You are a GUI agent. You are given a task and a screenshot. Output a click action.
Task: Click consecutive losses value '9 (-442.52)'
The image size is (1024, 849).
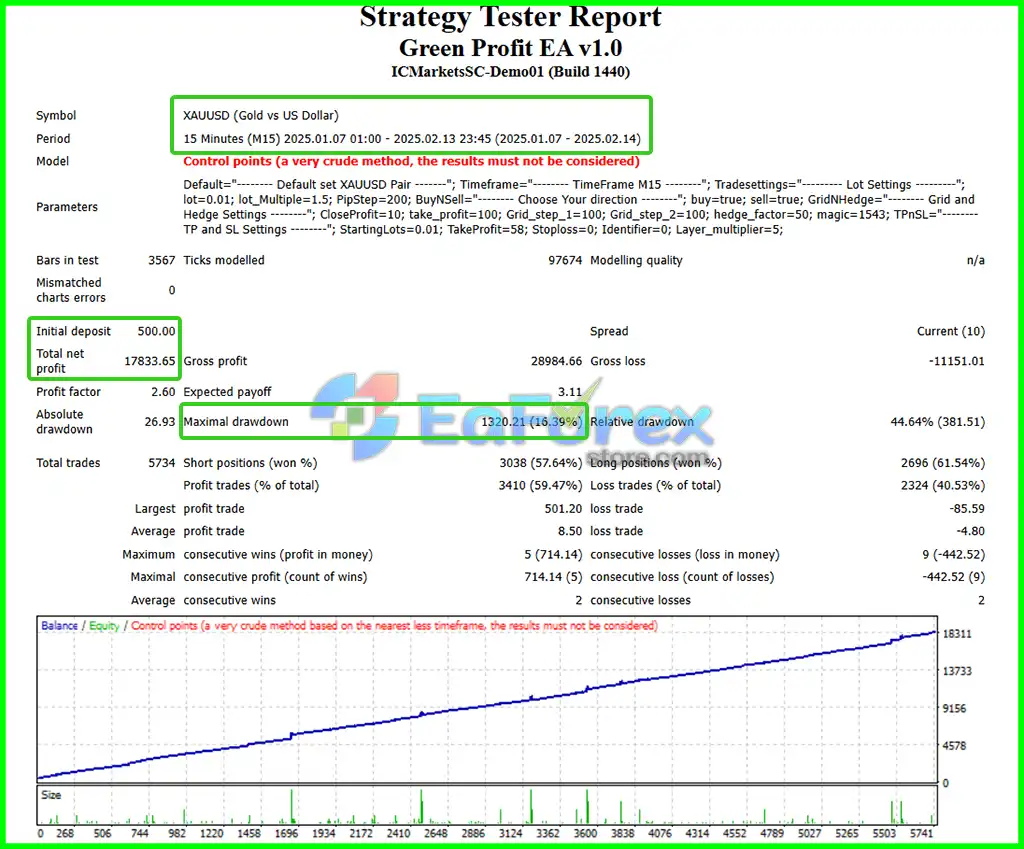pos(953,554)
